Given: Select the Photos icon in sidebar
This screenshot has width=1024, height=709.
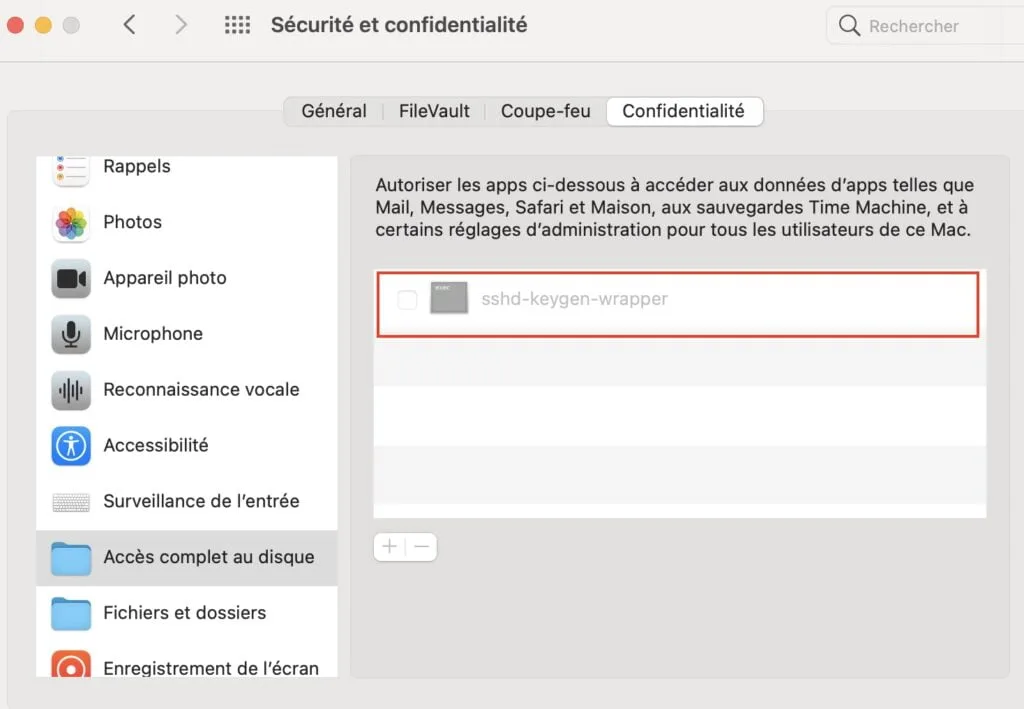Looking at the screenshot, I should click(71, 223).
